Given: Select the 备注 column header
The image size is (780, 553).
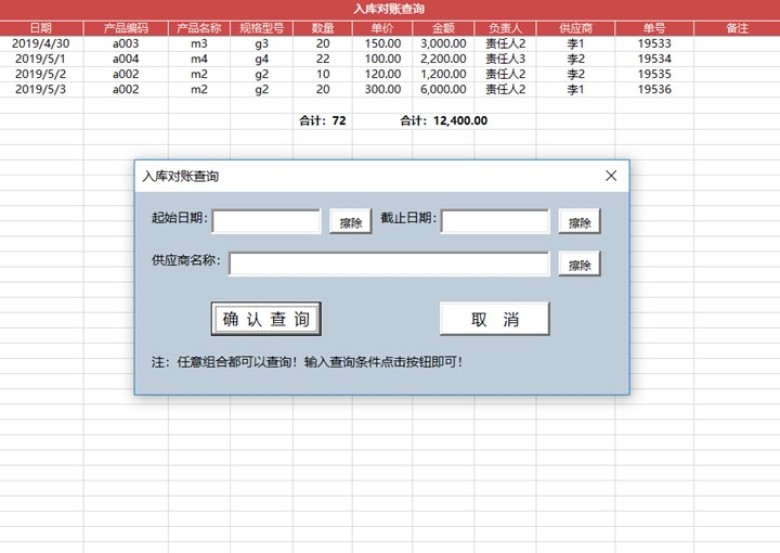Looking at the screenshot, I should click(737, 28).
